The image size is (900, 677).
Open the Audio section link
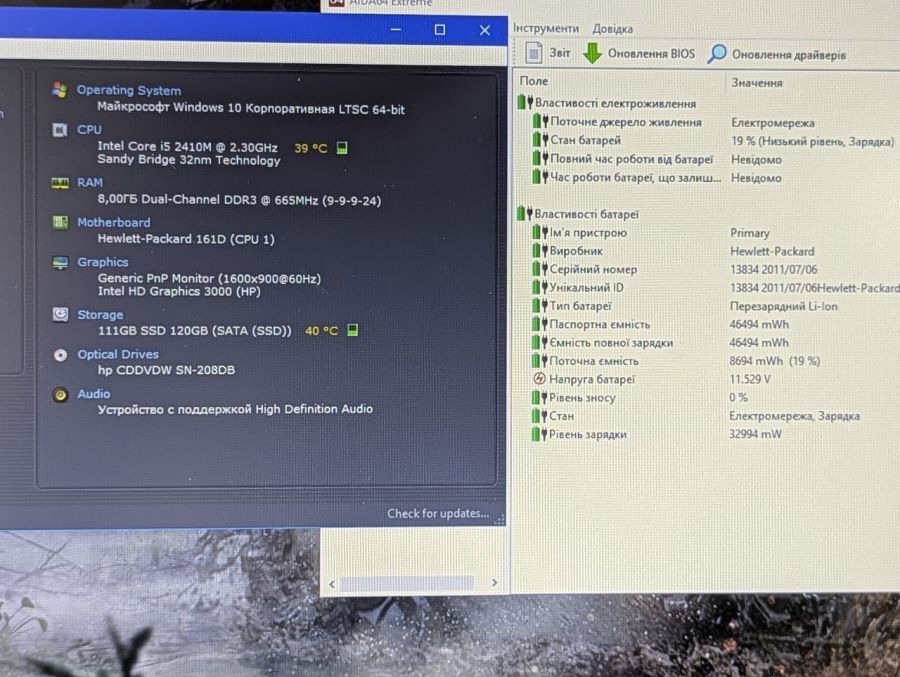tap(94, 394)
